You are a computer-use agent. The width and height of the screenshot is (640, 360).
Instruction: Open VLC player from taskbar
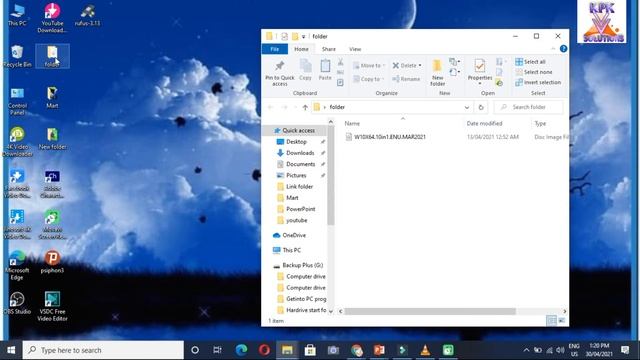[425, 350]
